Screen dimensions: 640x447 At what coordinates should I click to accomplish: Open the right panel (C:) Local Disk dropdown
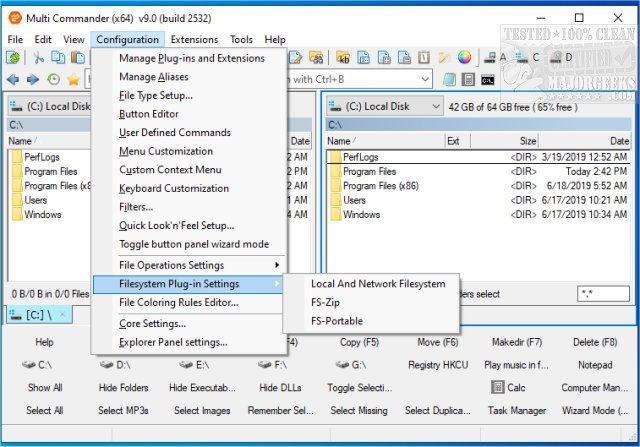click(x=384, y=107)
